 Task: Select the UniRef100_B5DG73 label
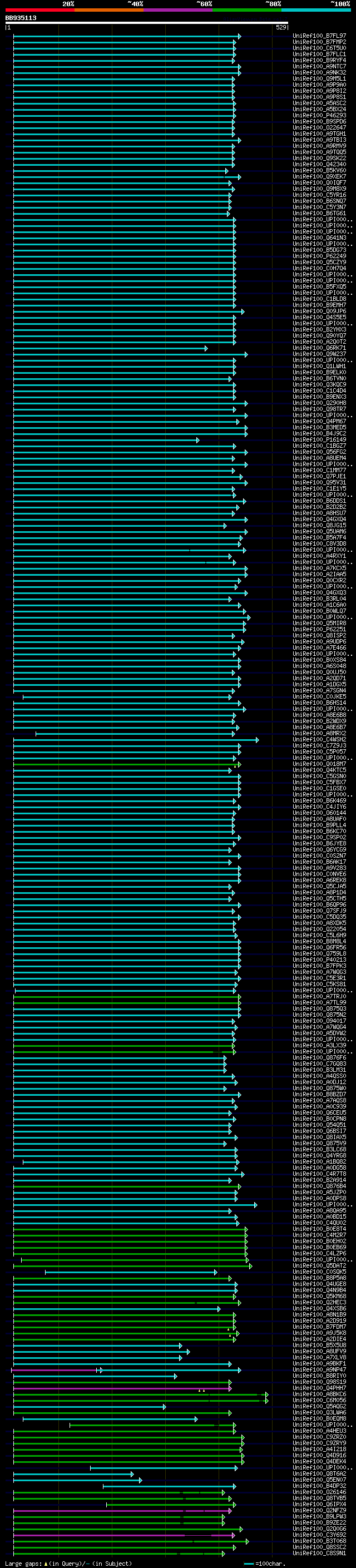319,250
